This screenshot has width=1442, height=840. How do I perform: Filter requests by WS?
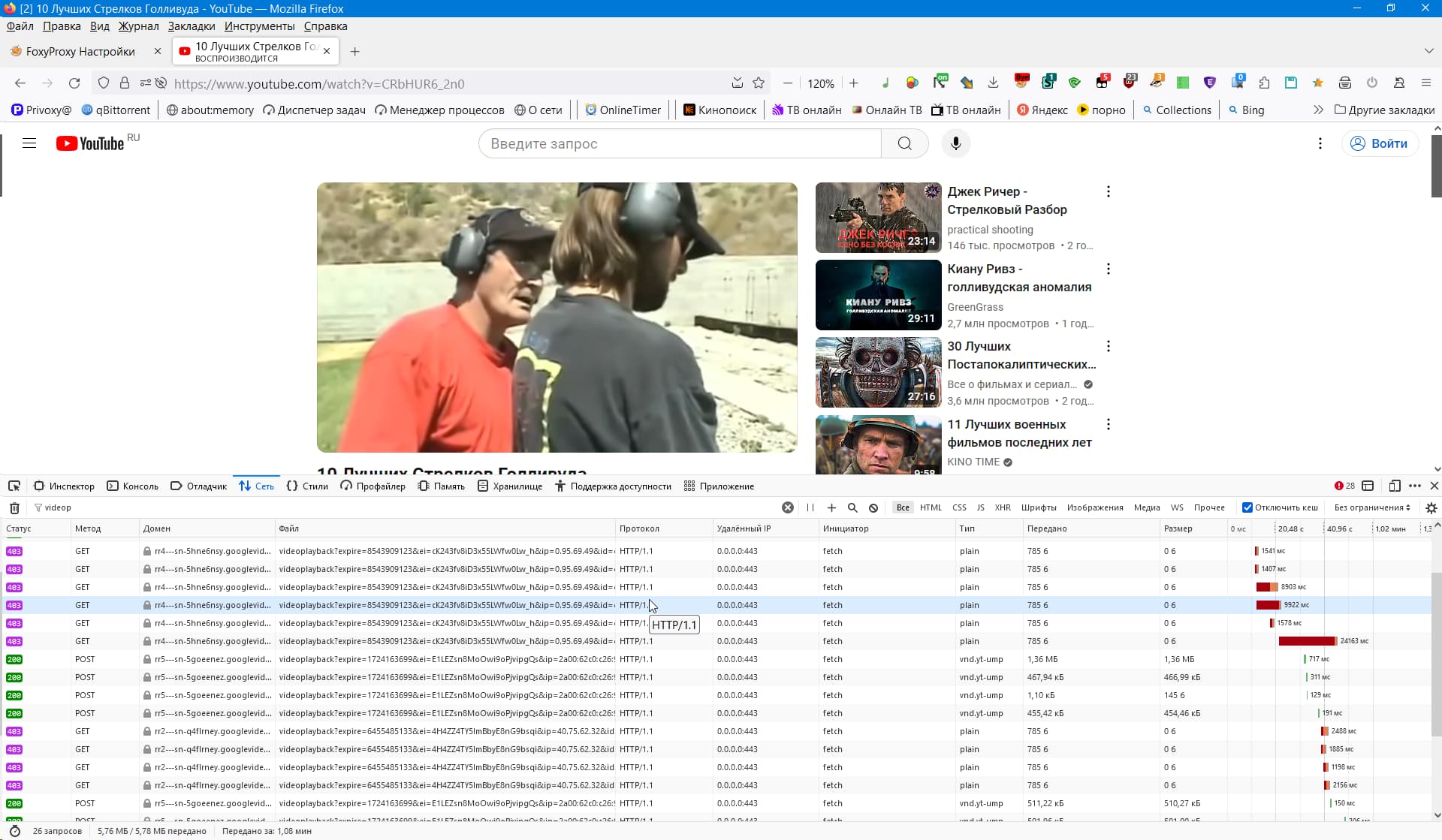click(1177, 507)
